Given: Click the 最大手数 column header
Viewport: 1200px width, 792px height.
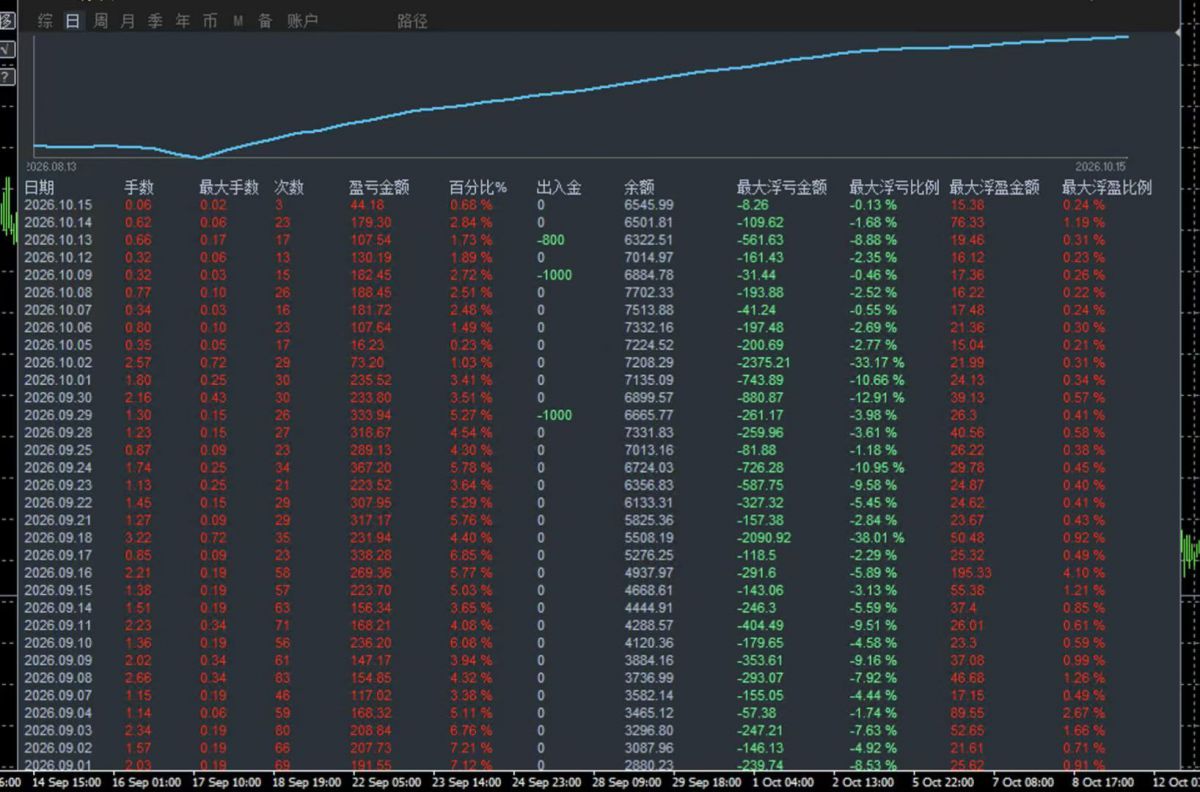Looking at the screenshot, I should [x=229, y=187].
